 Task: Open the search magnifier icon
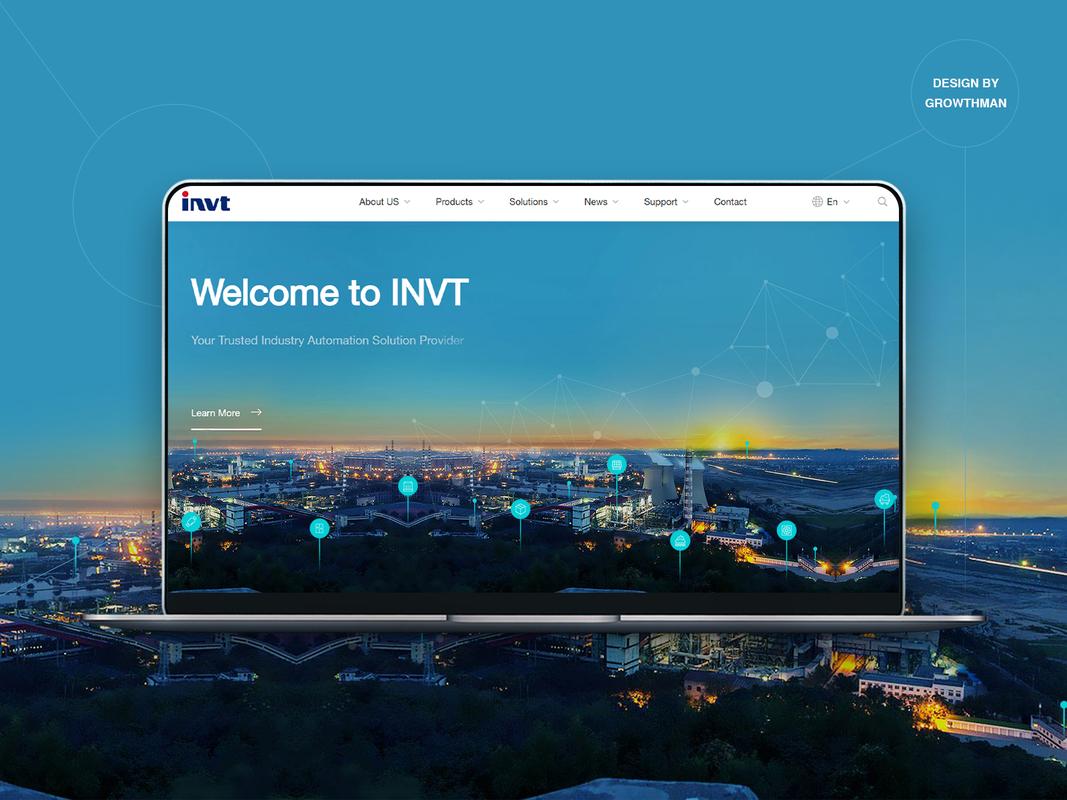tap(882, 201)
